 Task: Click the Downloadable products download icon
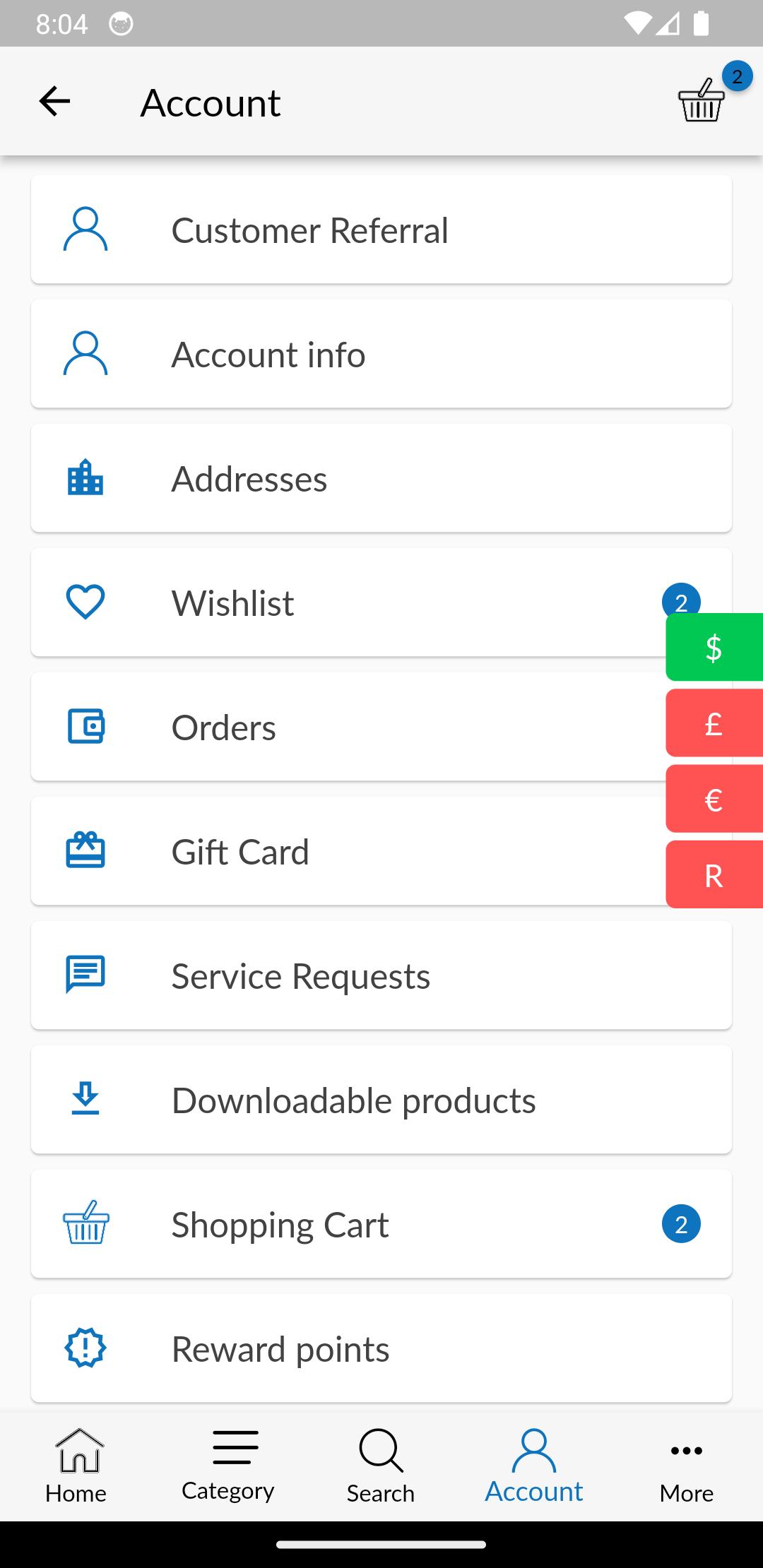click(x=85, y=1099)
